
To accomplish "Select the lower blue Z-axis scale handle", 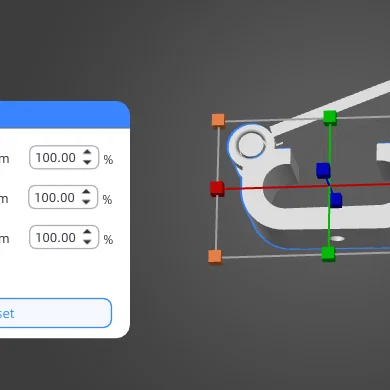I will [x=336, y=200].
